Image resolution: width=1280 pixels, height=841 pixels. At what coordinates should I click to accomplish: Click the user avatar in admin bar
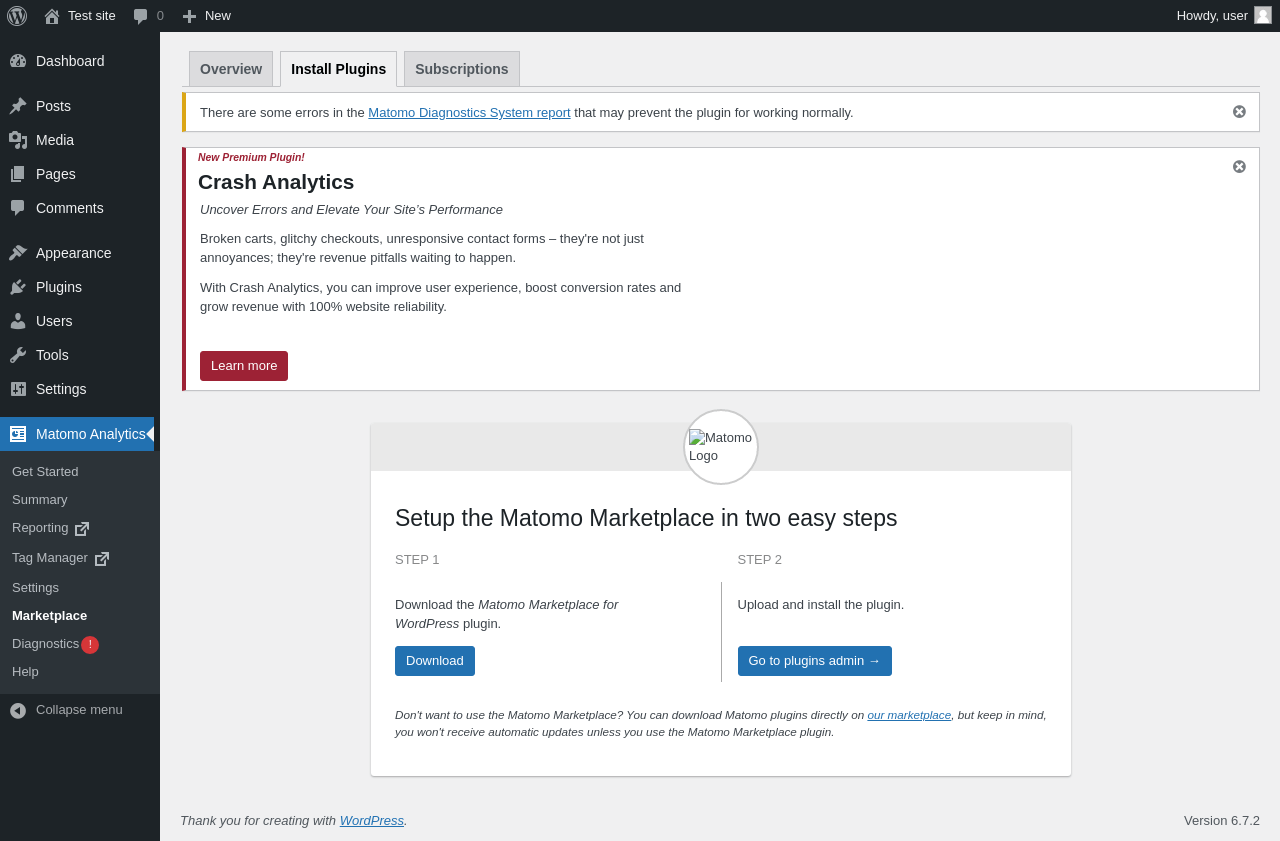1263,15
